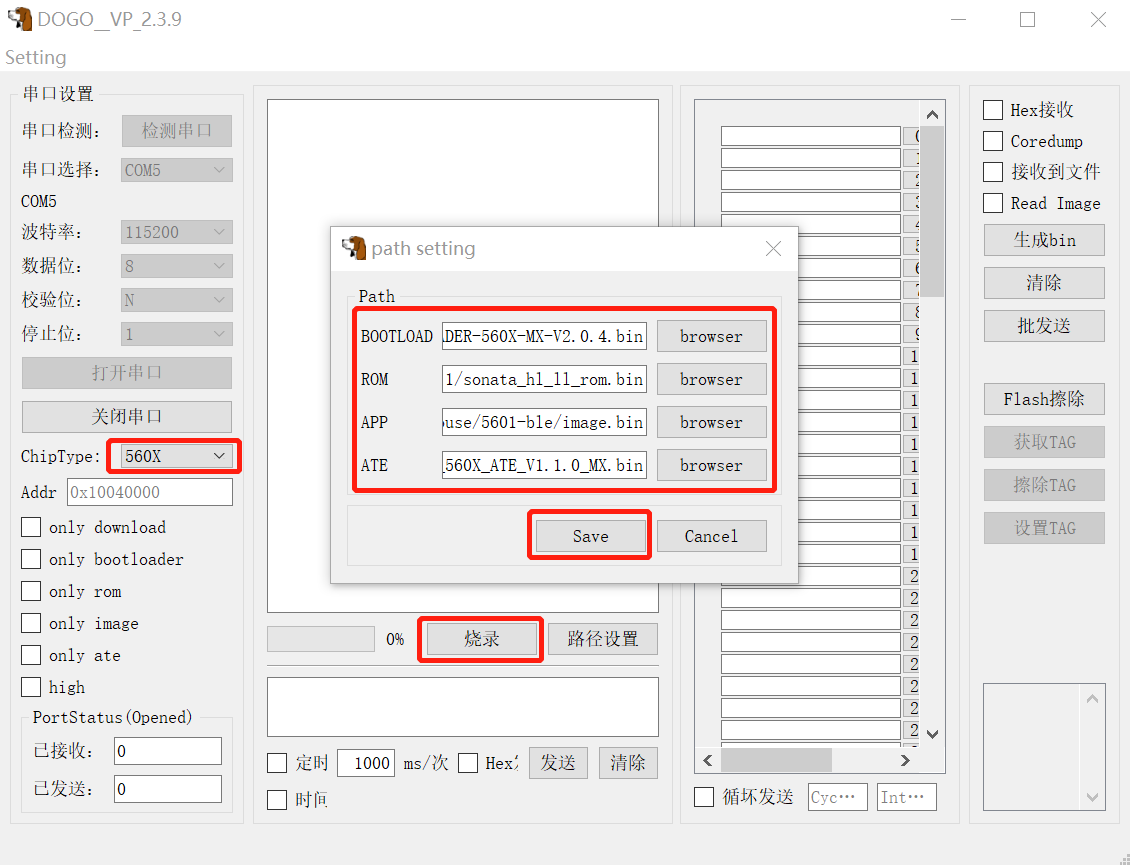The width and height of the screenshot is (1130, 865).
Task: Click the ATE path field
Action: (x=544, y=466)
